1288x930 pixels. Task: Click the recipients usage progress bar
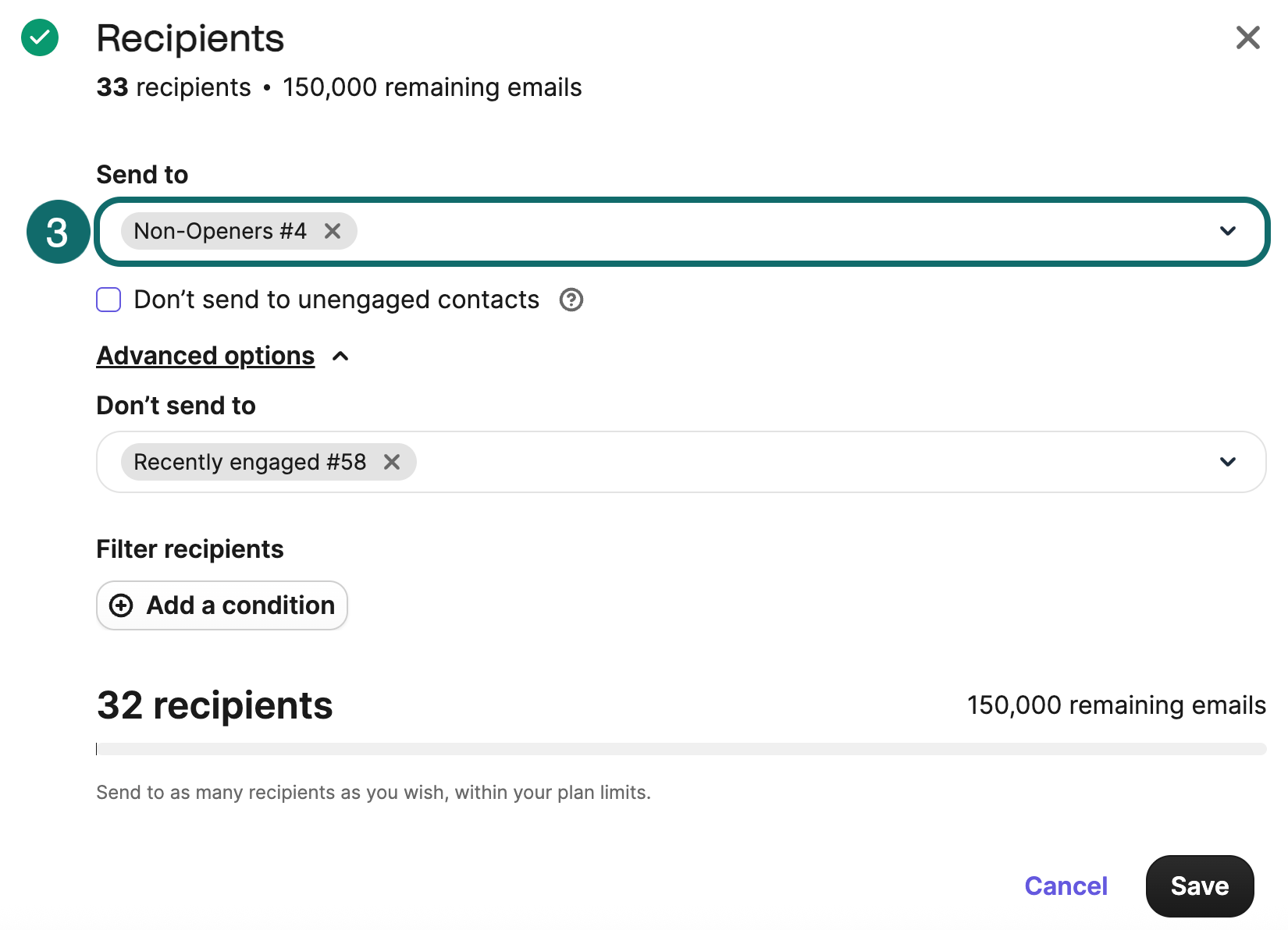coord(681,749)
